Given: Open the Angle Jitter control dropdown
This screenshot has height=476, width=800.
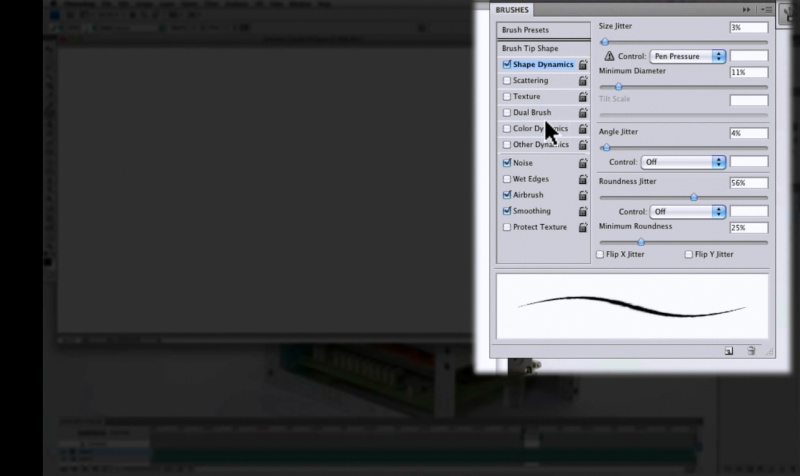Looking at the screenshot, I should tap(683, 162).
